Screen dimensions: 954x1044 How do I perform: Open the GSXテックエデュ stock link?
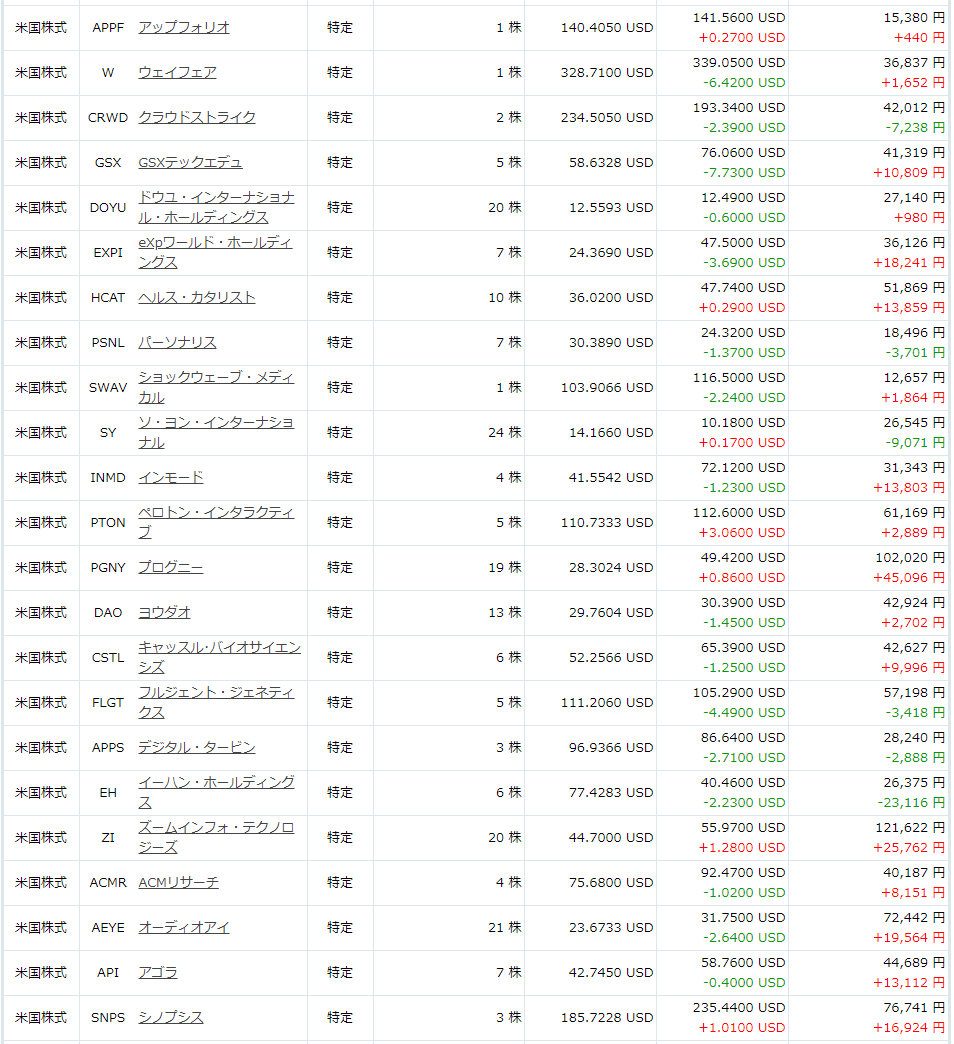(190, 162)
